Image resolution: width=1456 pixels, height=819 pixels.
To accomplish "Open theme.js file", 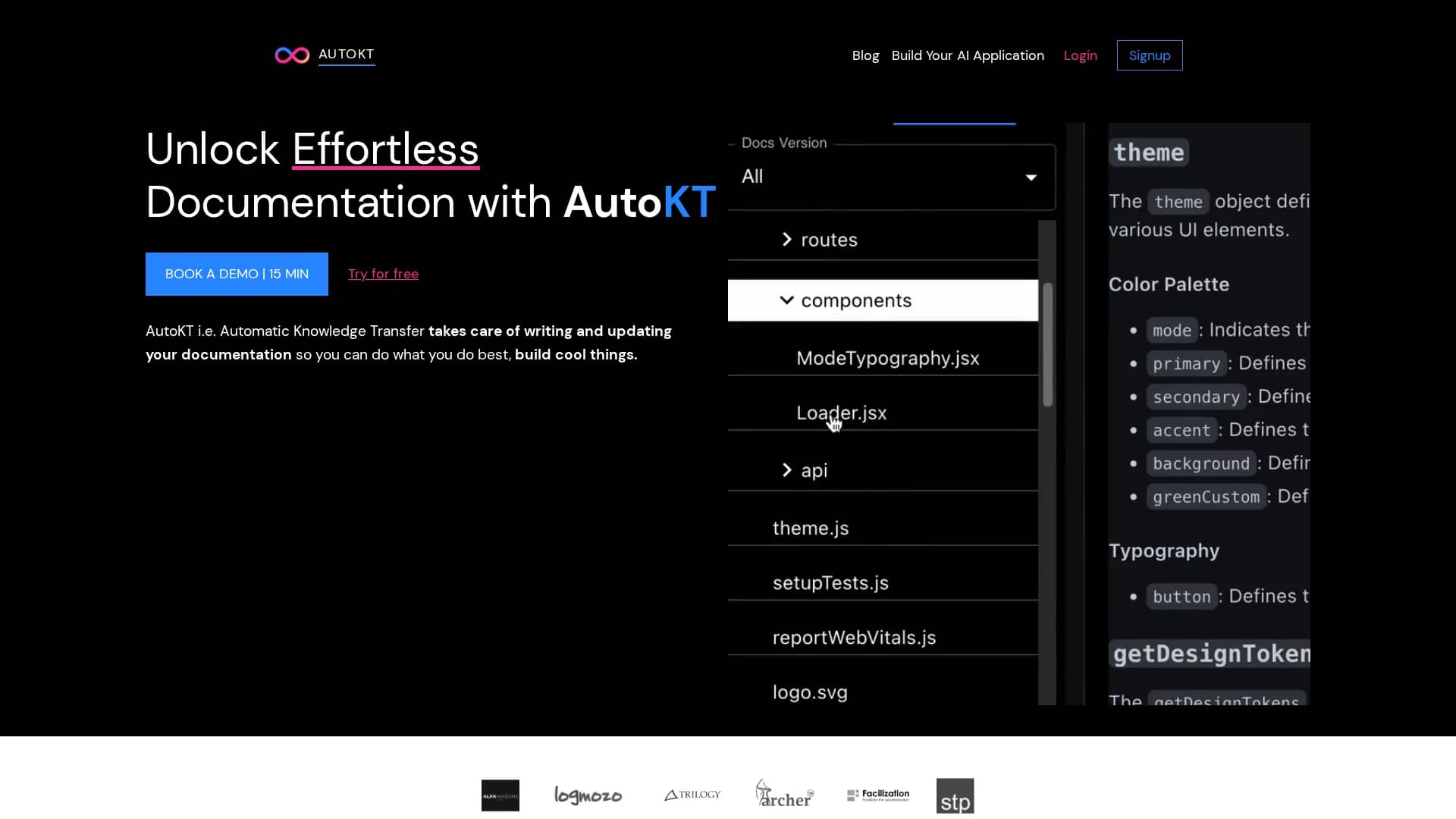I will (x=810, y=528).
